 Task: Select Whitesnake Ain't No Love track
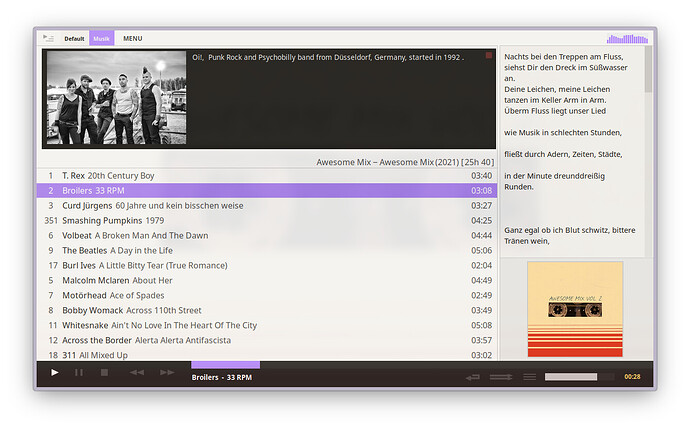tap(267, 325)
